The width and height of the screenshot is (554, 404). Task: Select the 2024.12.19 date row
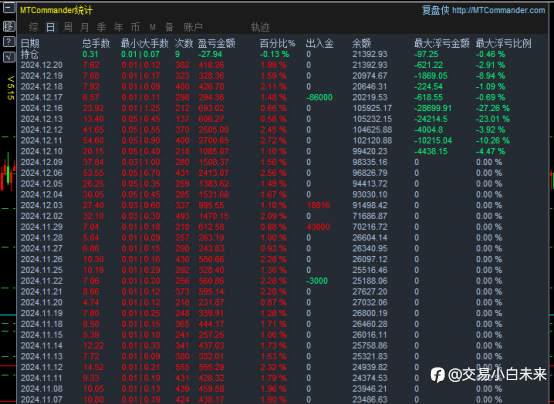click(283, 76)
